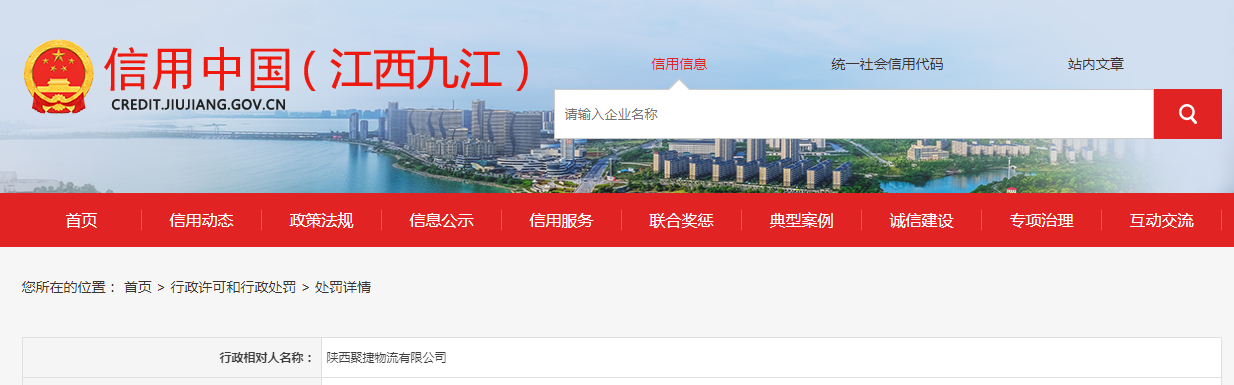
Task: Click the national emblem logo
Action: [x=57, y=79]
